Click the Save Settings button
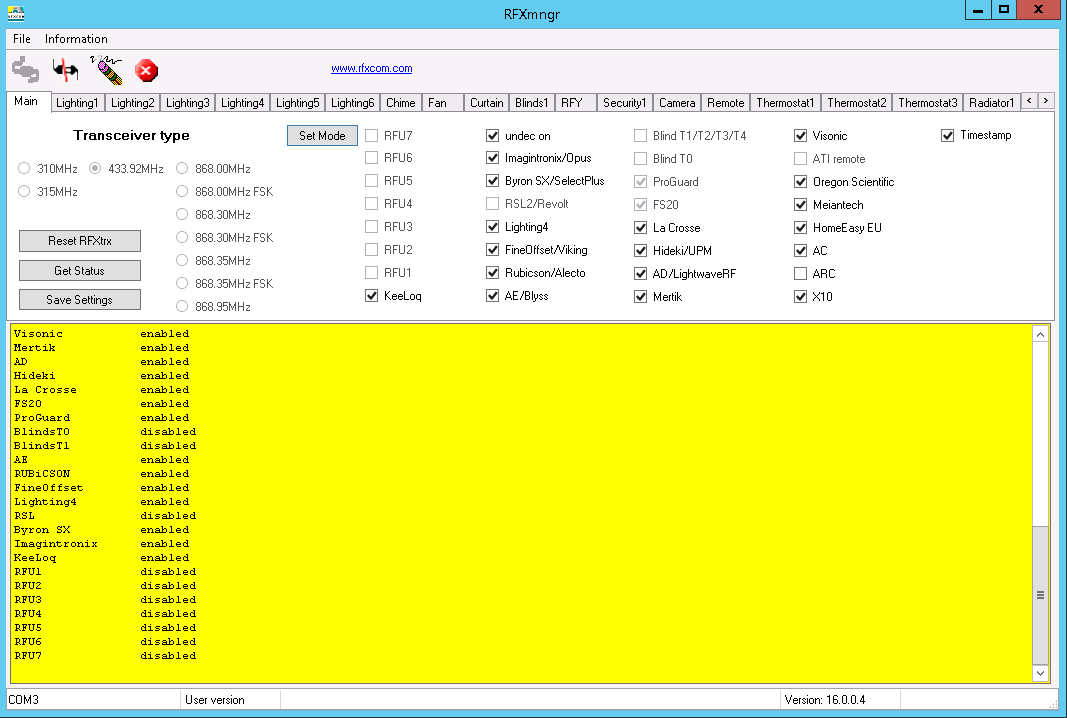 (x=80, y=300)
